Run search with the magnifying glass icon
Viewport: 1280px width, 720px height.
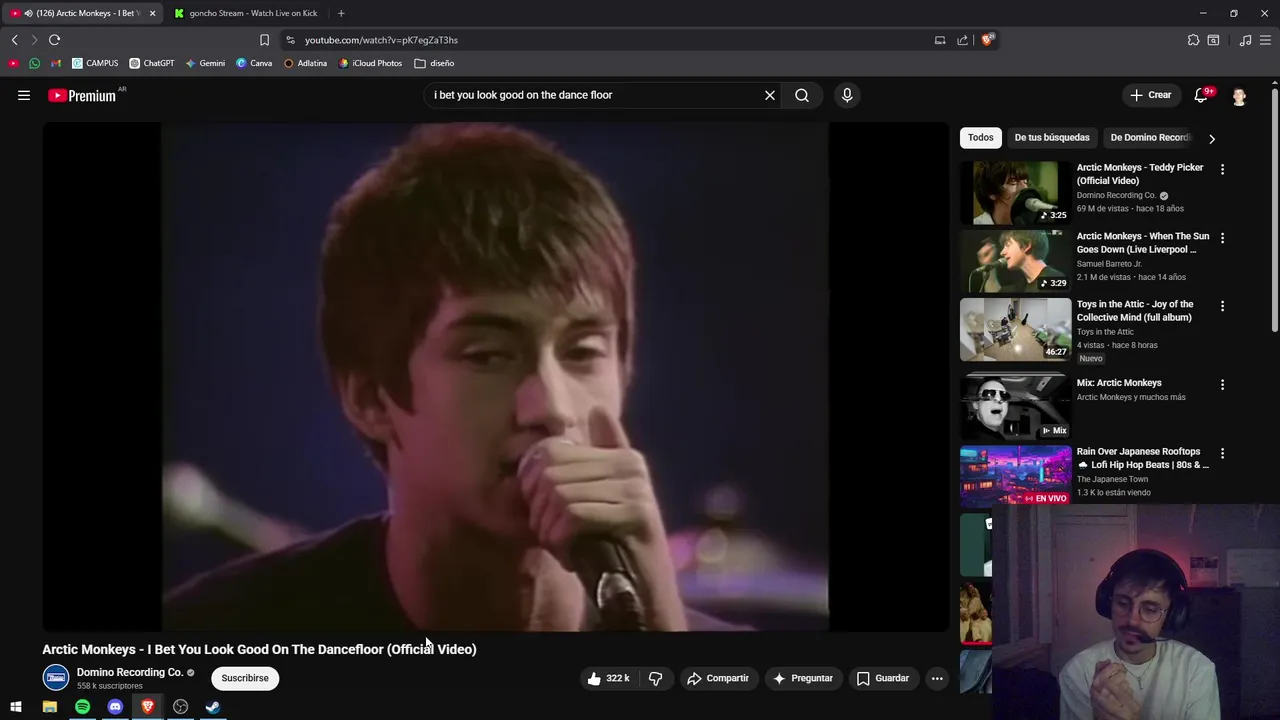pos(802,95)
